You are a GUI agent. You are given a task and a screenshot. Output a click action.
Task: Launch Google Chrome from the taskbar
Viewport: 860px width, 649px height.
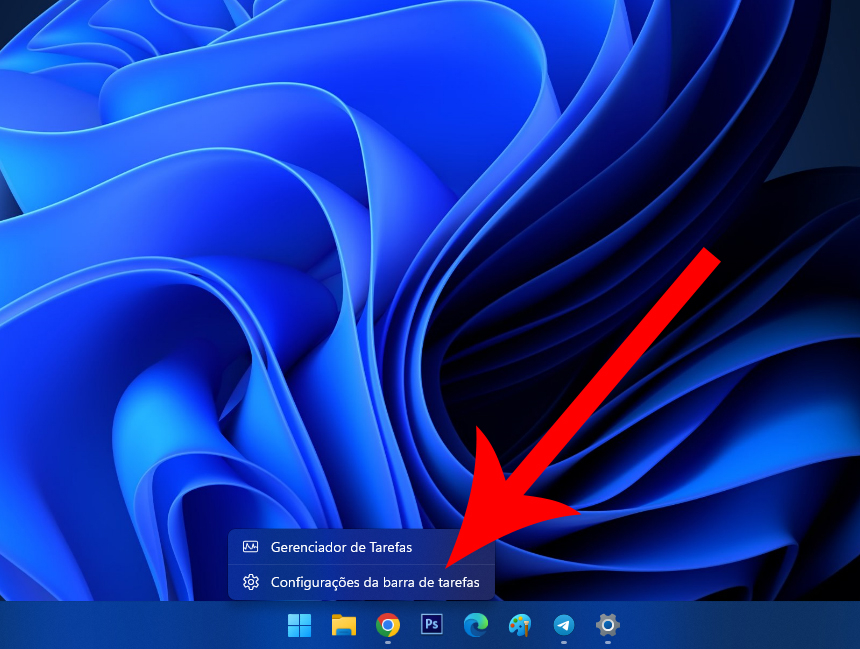coord(388,625)
